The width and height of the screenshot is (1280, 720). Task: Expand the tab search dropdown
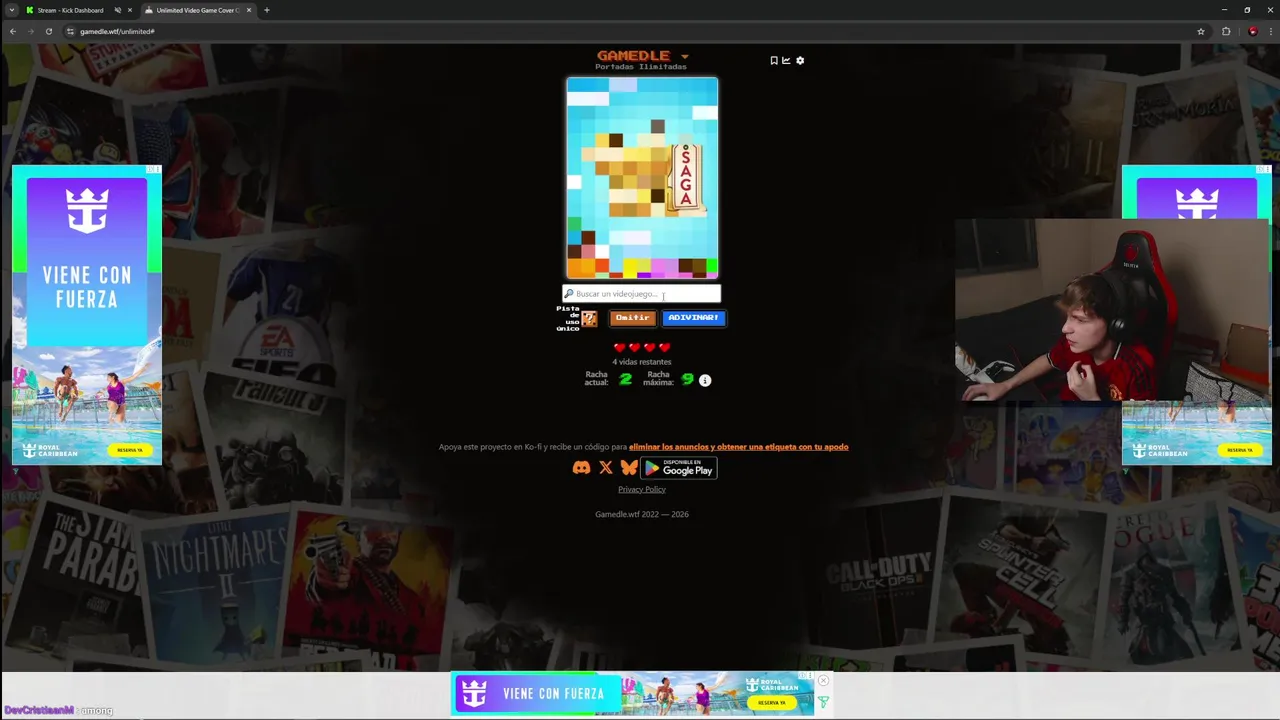click(x=11, y=10)
